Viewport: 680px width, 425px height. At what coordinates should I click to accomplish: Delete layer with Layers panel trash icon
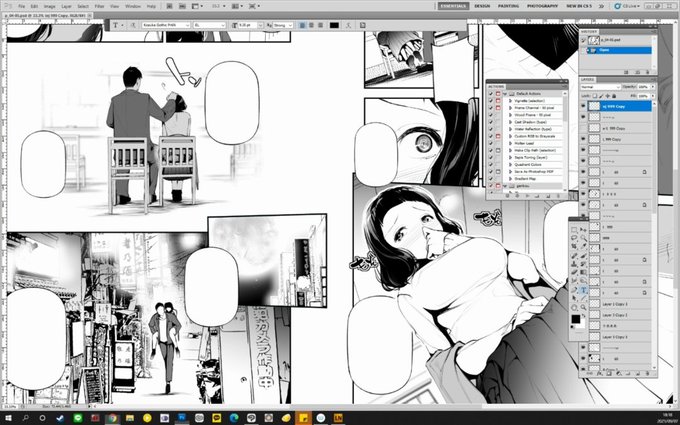[647, 373]
